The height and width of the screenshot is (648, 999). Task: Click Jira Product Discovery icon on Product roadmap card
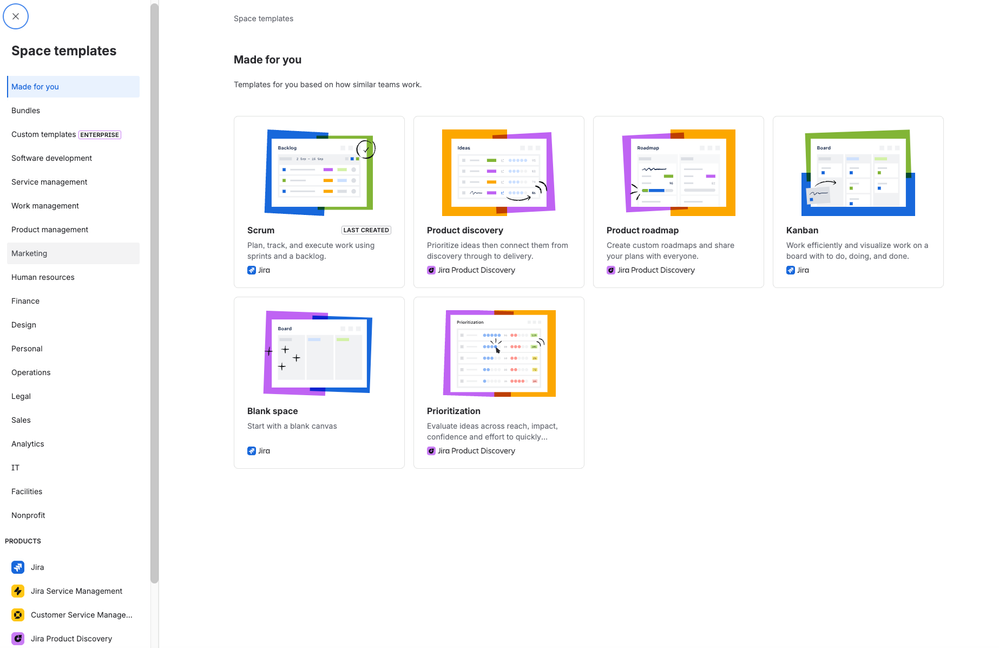click(611, 270)
